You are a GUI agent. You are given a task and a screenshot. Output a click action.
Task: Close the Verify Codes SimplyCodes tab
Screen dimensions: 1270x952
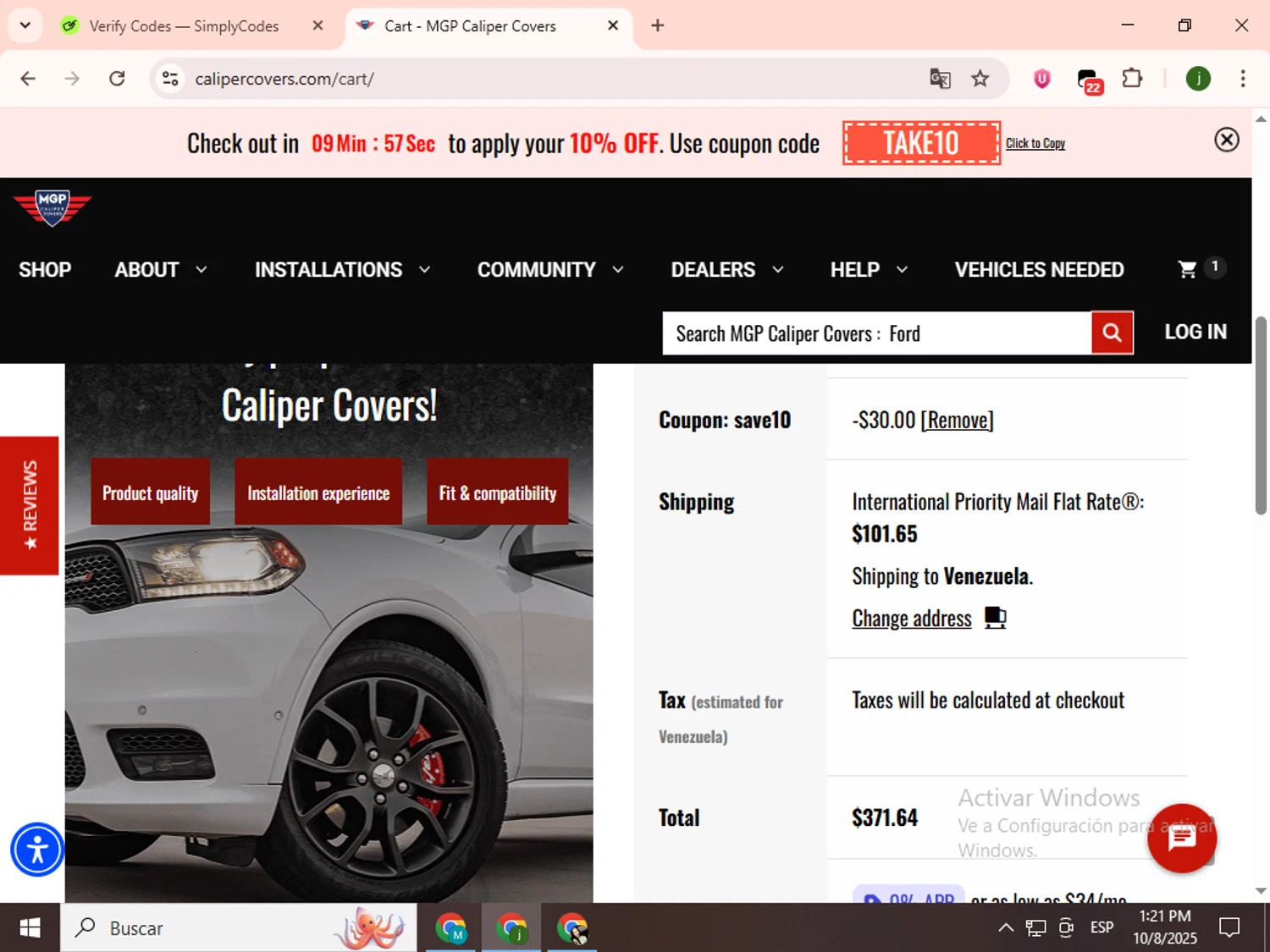point(317,25)
